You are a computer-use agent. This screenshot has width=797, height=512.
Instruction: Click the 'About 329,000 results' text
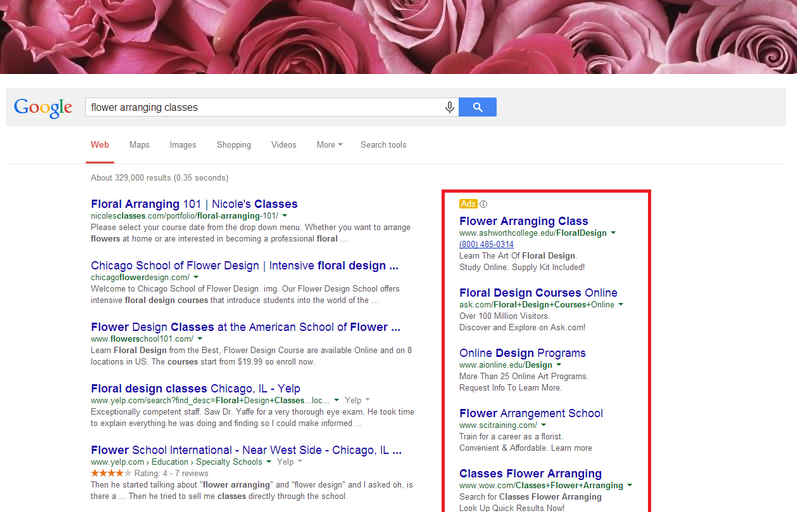click(x=160, y=178)
